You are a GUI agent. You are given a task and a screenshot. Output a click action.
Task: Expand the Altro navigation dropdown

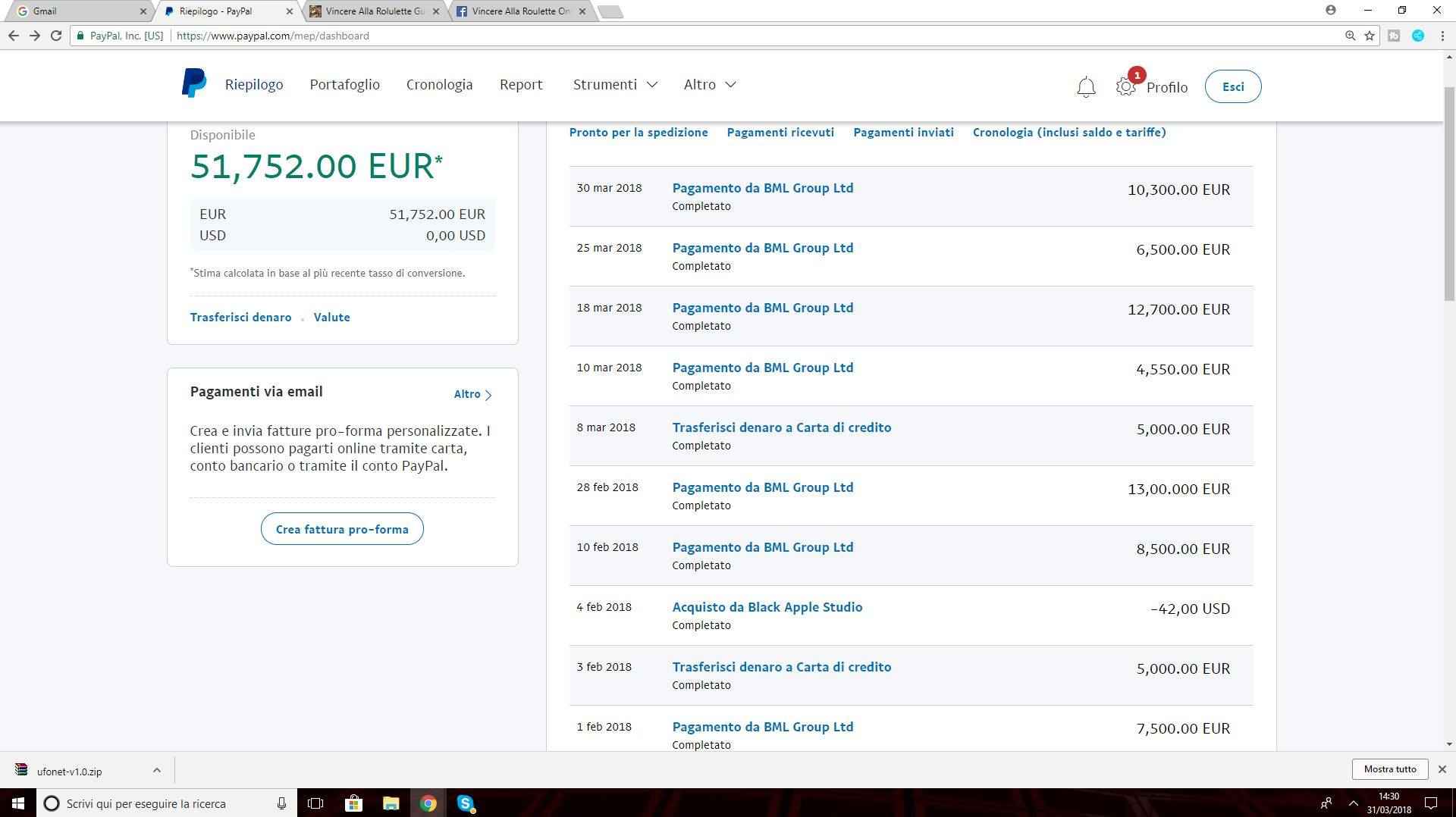(709, 85)
